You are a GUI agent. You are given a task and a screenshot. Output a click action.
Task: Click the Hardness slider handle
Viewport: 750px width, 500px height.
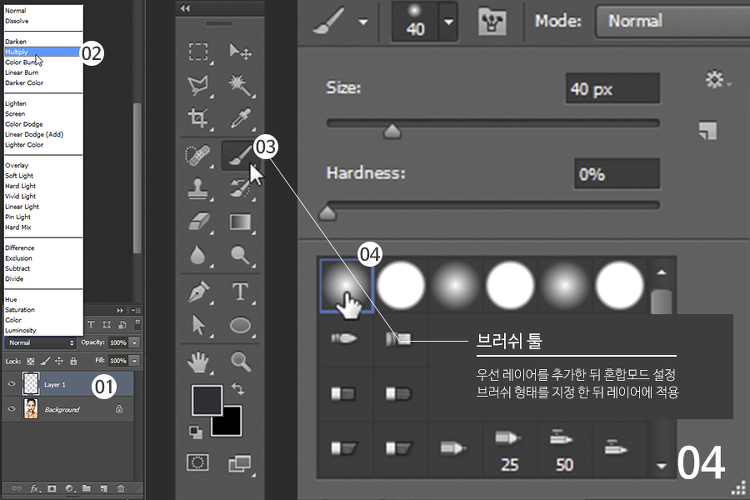[x=327, y=212]
